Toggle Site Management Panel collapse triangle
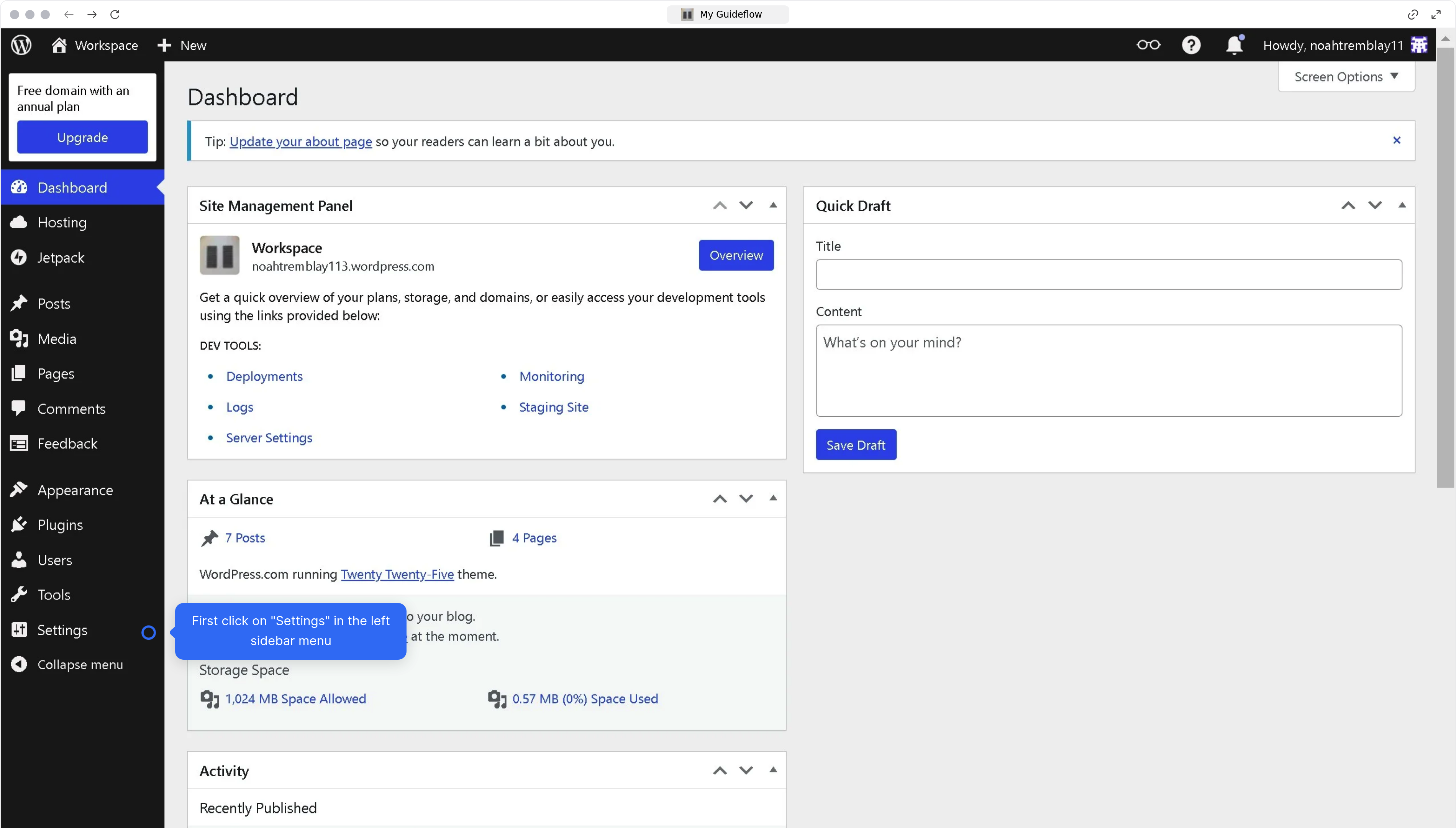Viewport: 1456px width, 828px height. [773, 205]
